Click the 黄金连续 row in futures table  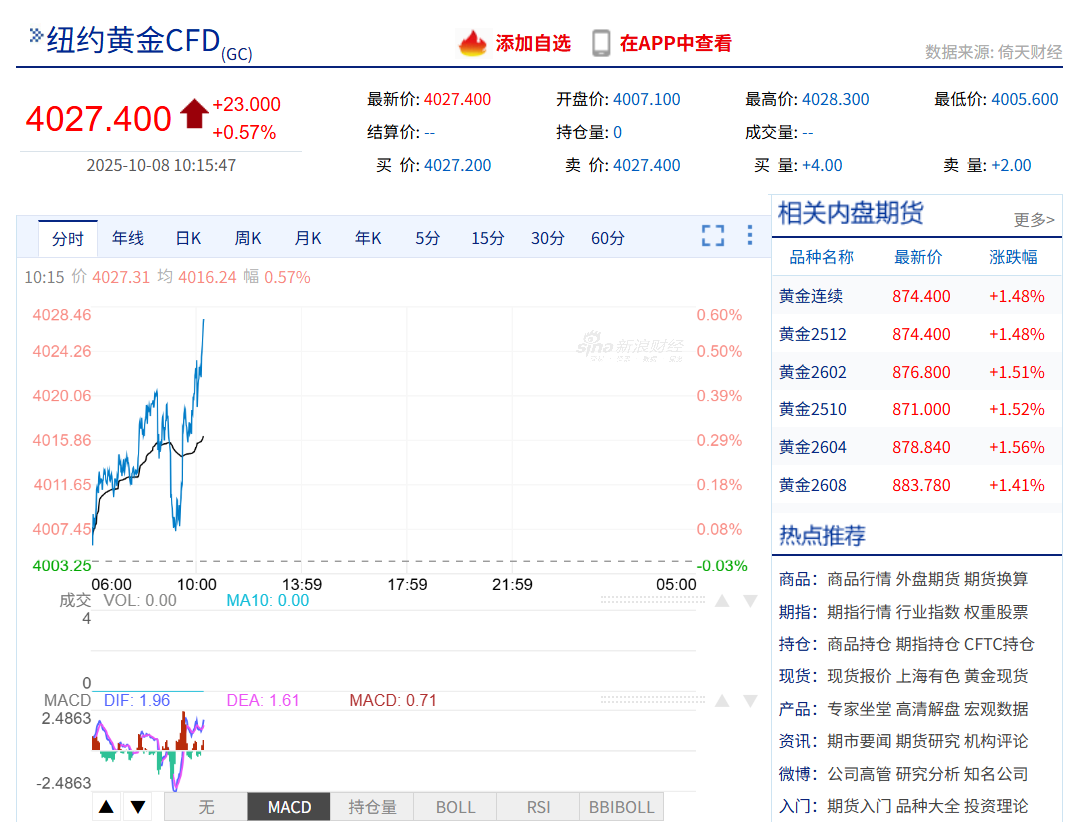click(811, 296)
